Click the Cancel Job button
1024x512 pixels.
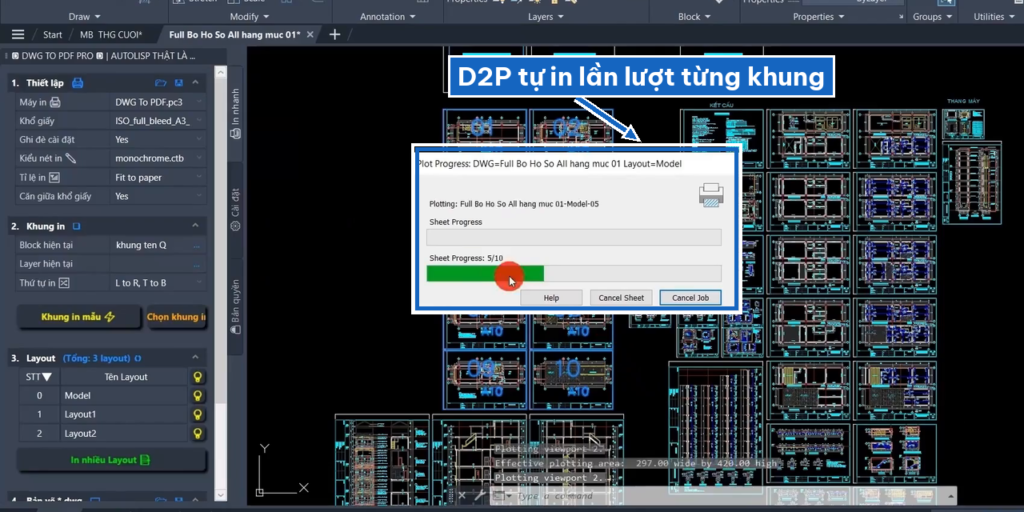click(690, 298)
